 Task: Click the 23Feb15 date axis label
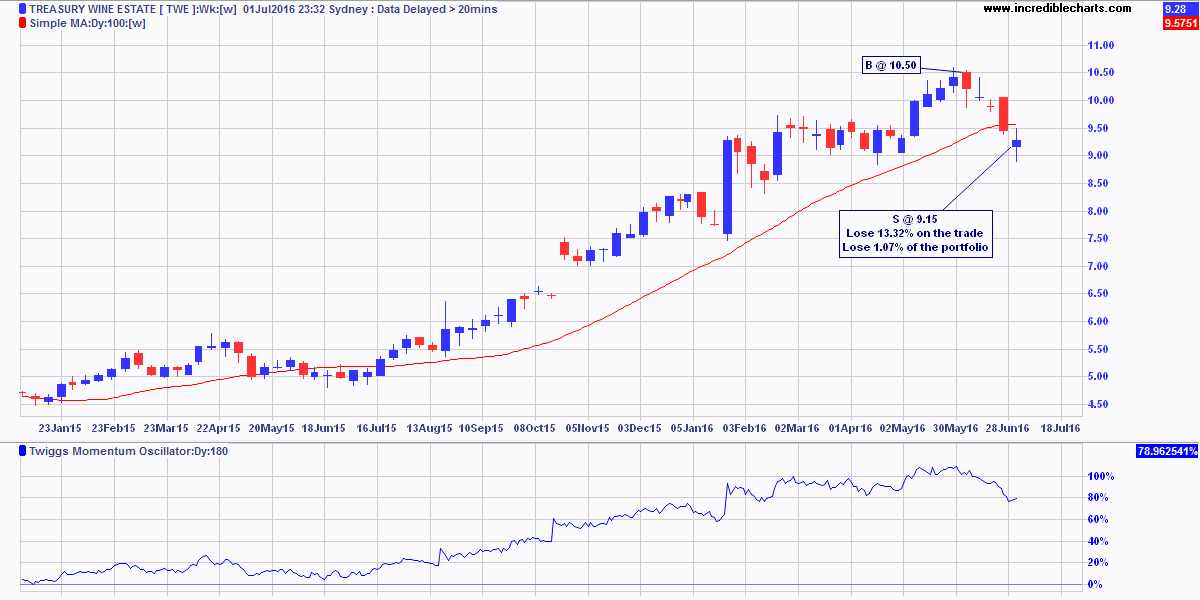point(112,427)
